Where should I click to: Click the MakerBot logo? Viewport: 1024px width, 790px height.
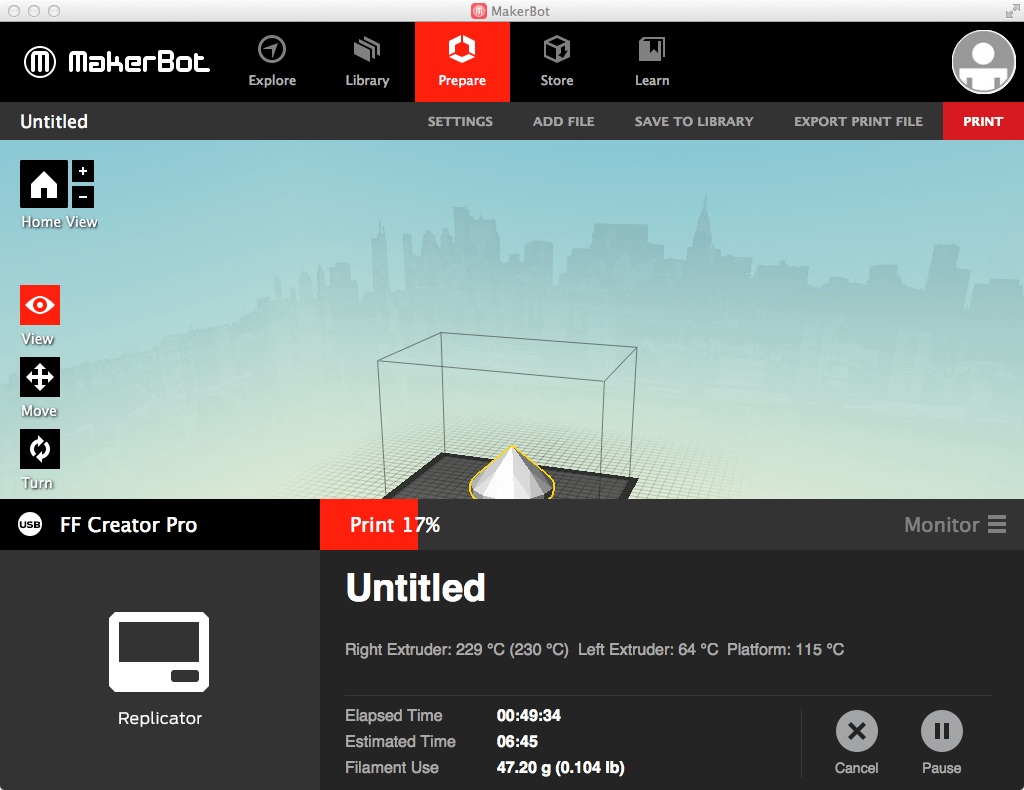tap(117, 62)
